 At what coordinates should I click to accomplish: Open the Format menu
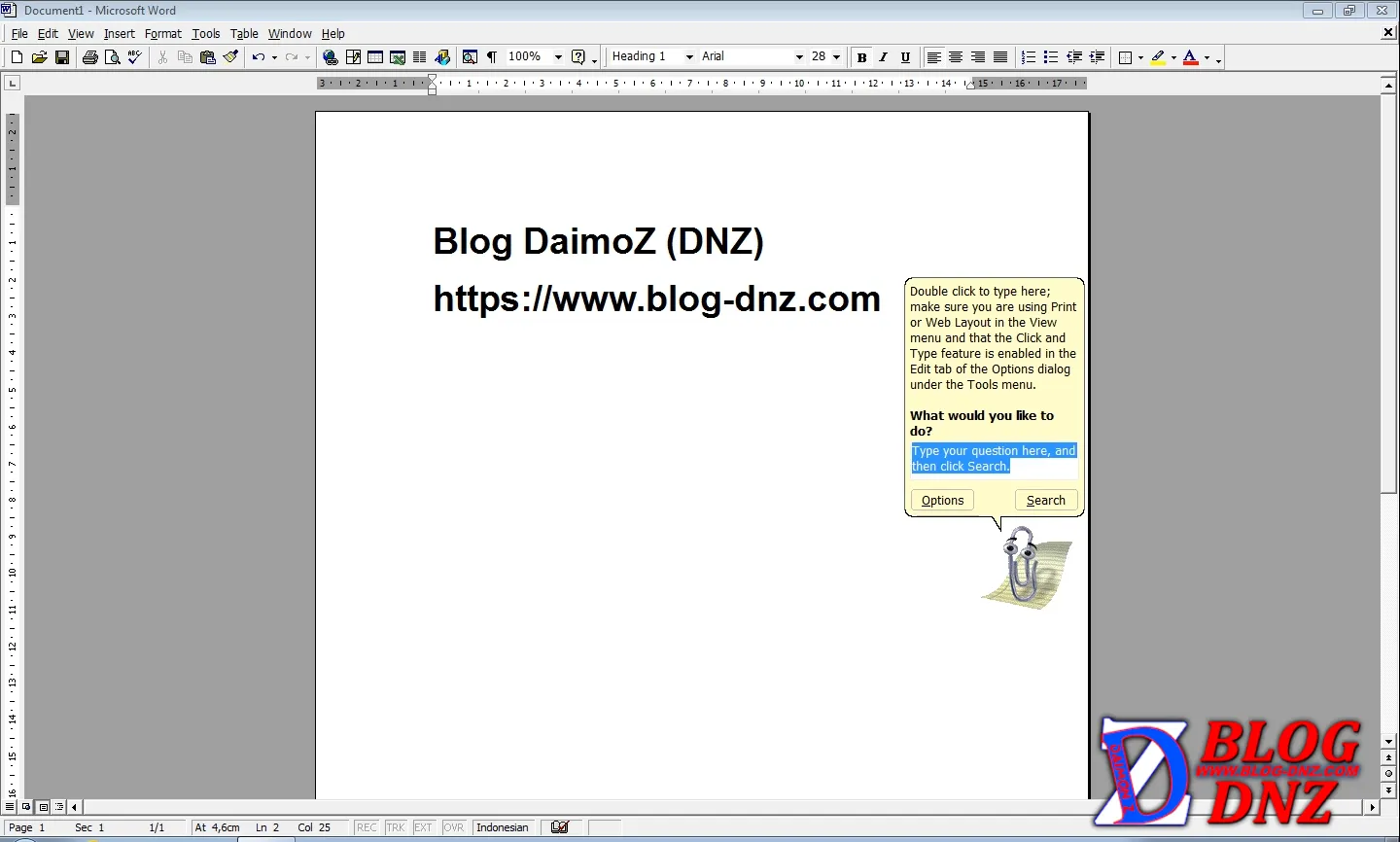tap(162, 34)
